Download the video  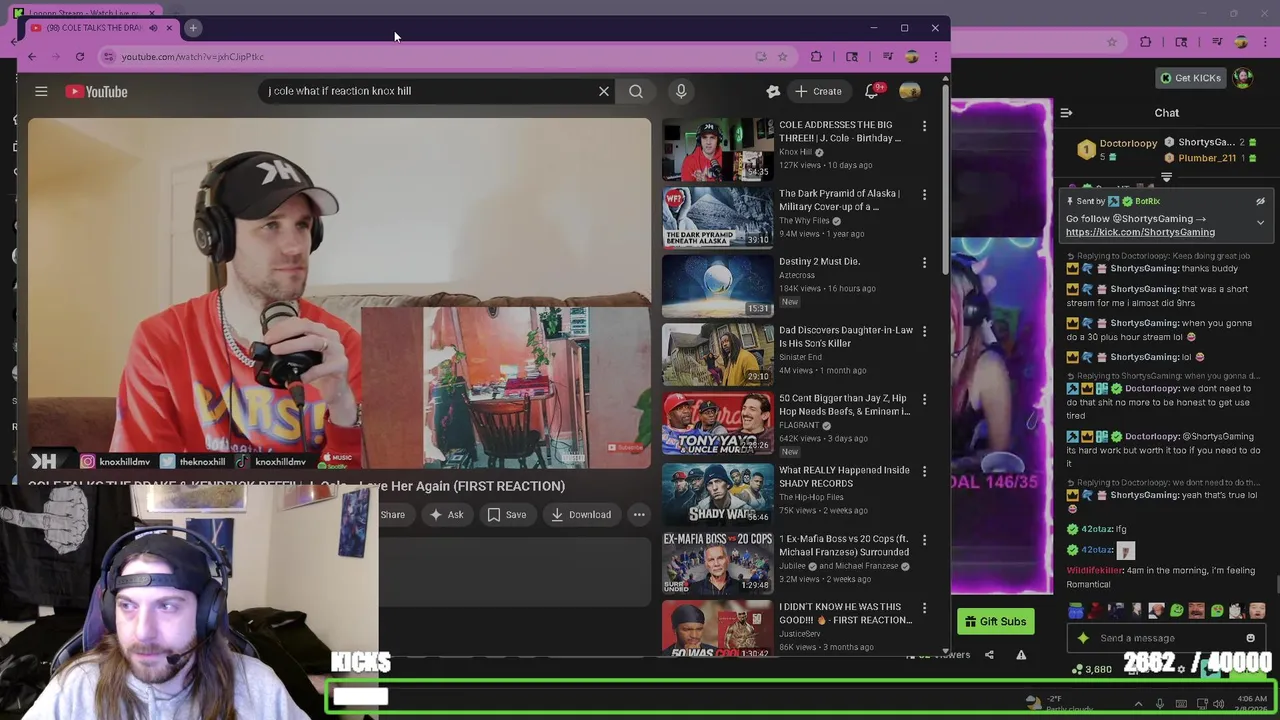coord(581,515)
